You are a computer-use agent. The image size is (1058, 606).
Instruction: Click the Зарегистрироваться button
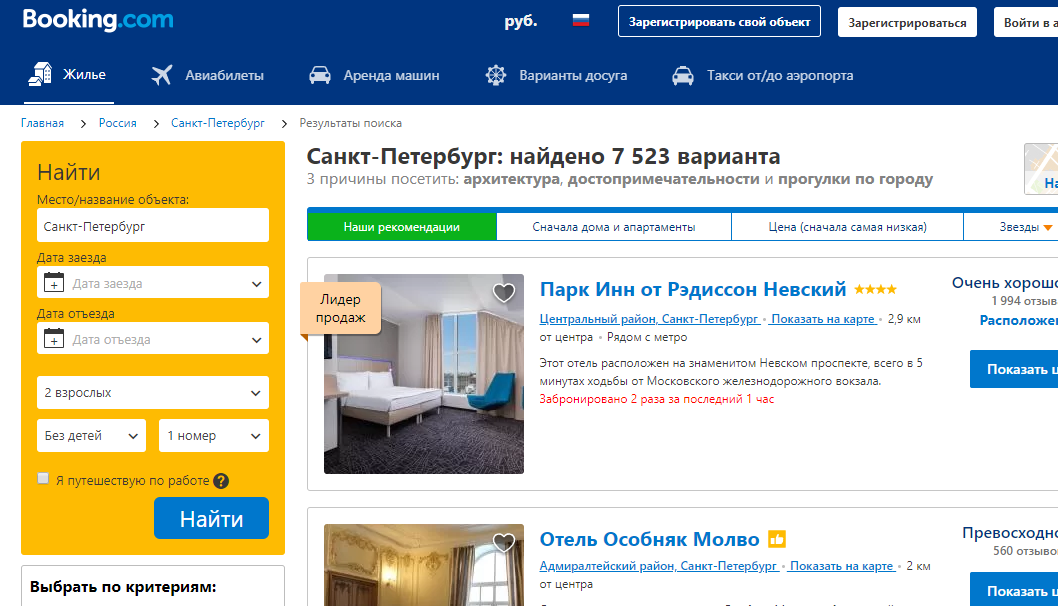pos(908,22)
